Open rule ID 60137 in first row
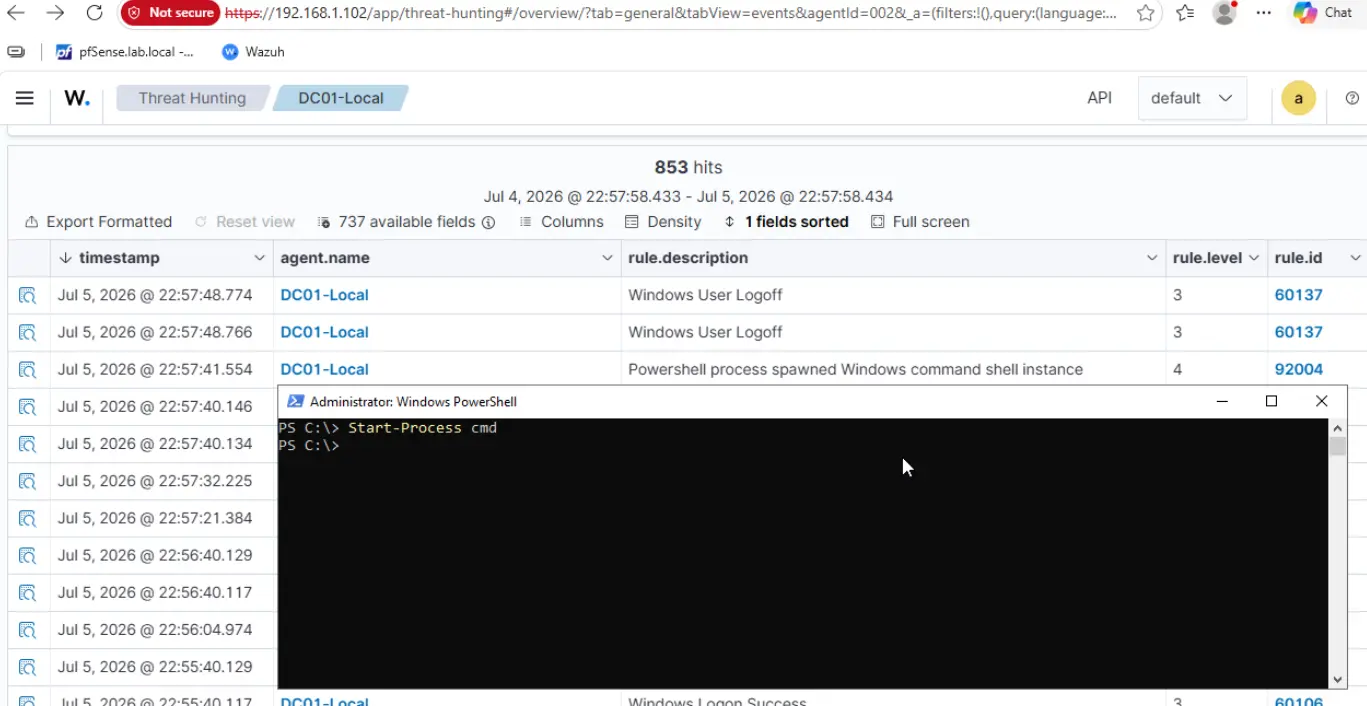The height and width of the screenshot is (706, 1367). tap(1299, 295)
